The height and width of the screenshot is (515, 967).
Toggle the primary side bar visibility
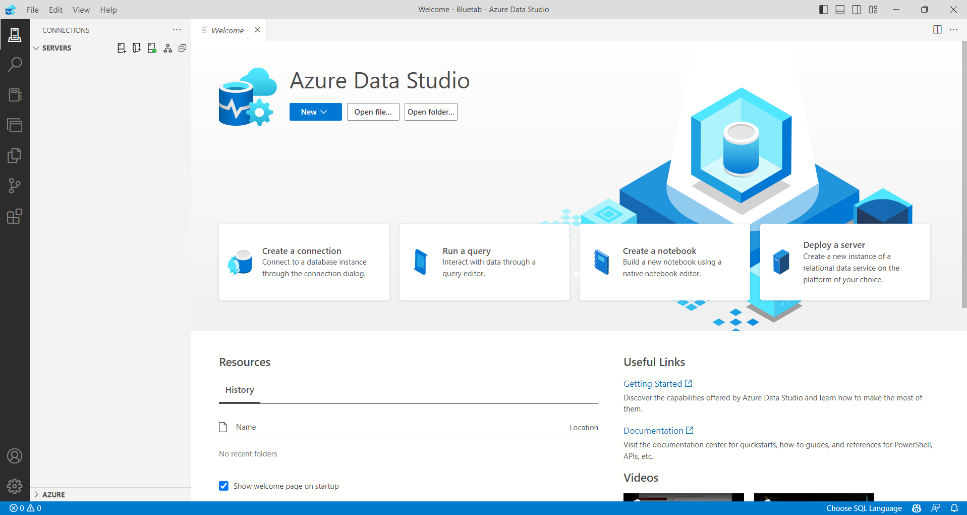pos(823,10)
